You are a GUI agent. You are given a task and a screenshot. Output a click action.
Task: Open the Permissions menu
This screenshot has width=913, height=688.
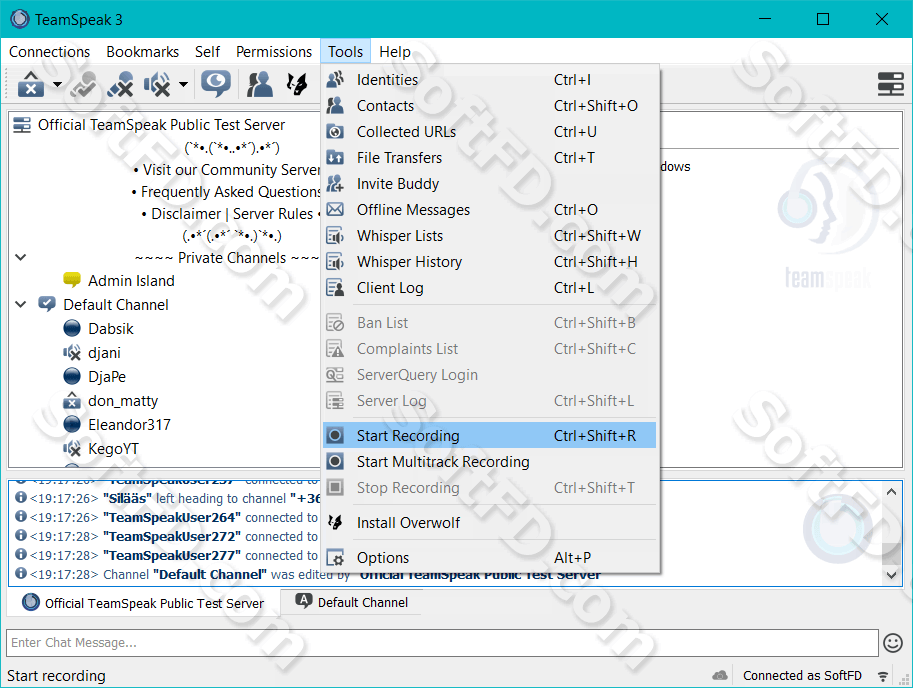point(274,52)
